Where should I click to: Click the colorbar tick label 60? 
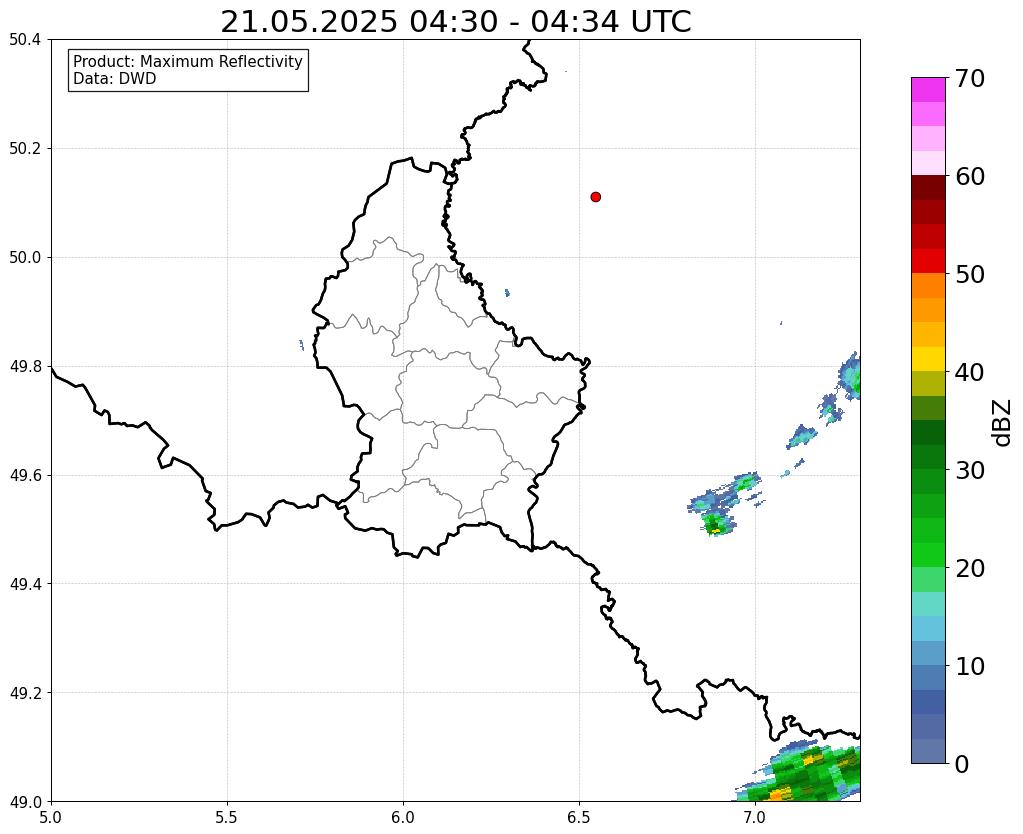pyautogui.click(x=970, y=176)
